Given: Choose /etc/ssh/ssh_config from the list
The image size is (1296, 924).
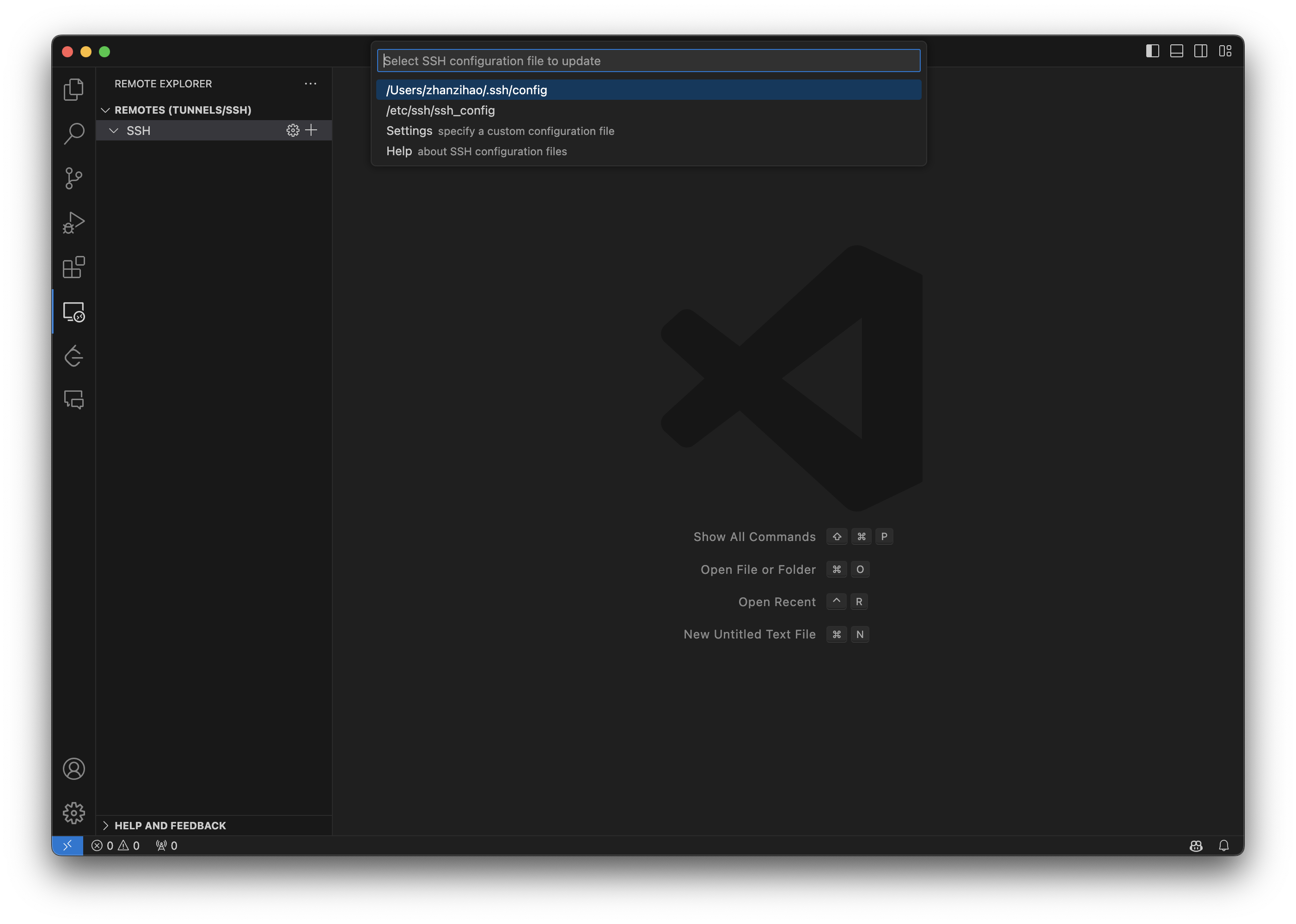Looking at the screenshot, I should 440,110.
